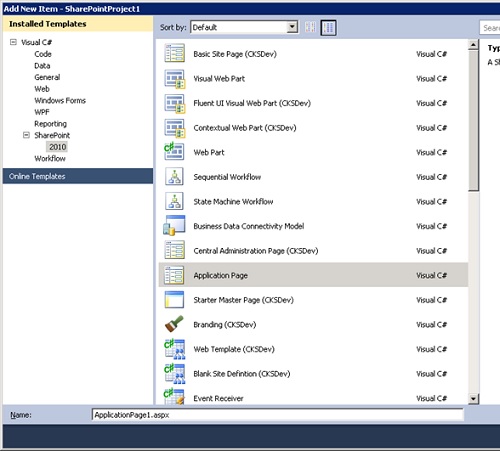The width and height of the screenshot is (500, 451).
Task: Open the Installed Templates section header
Action: [78, 24]
